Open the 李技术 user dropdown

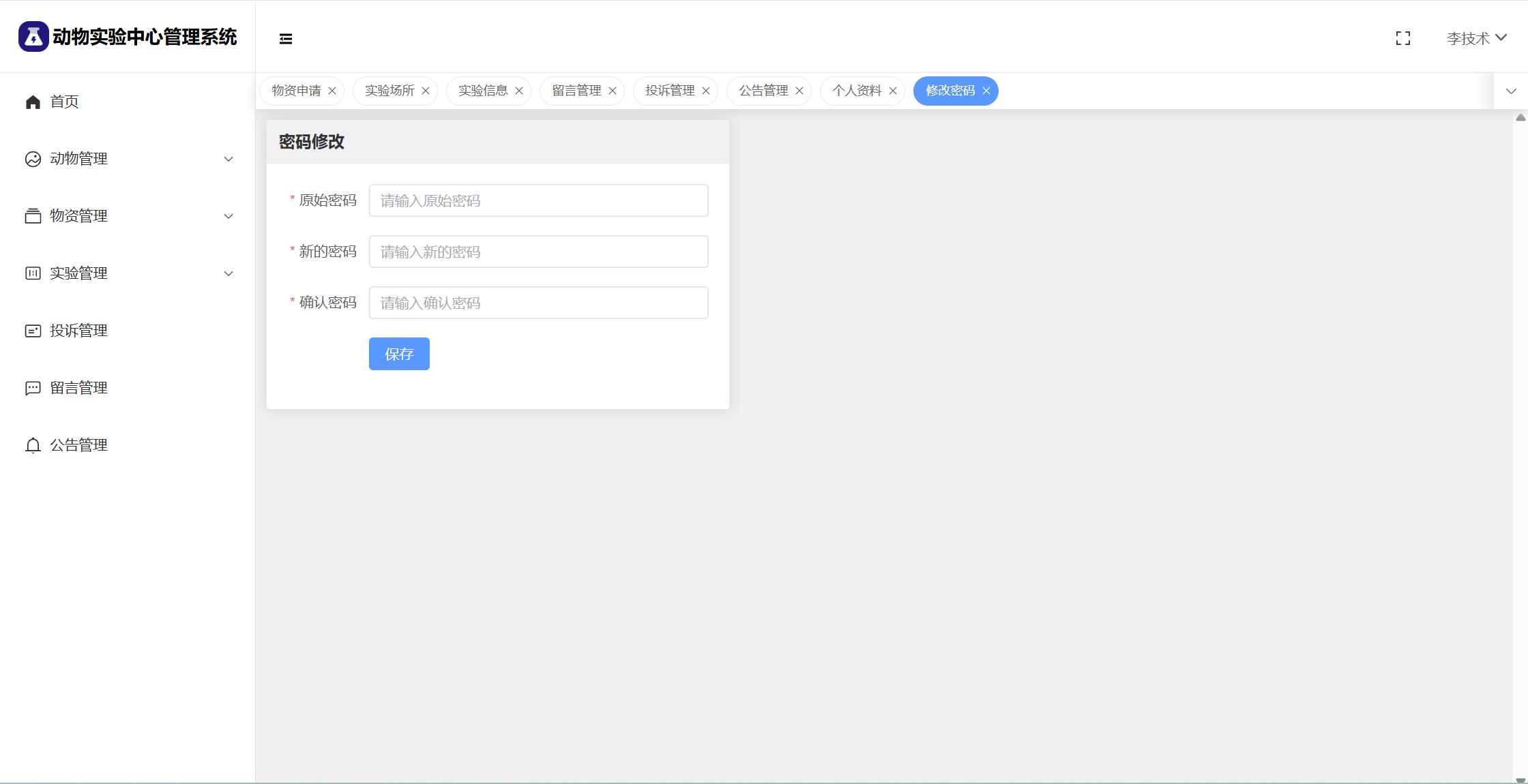coord(1476,38)
